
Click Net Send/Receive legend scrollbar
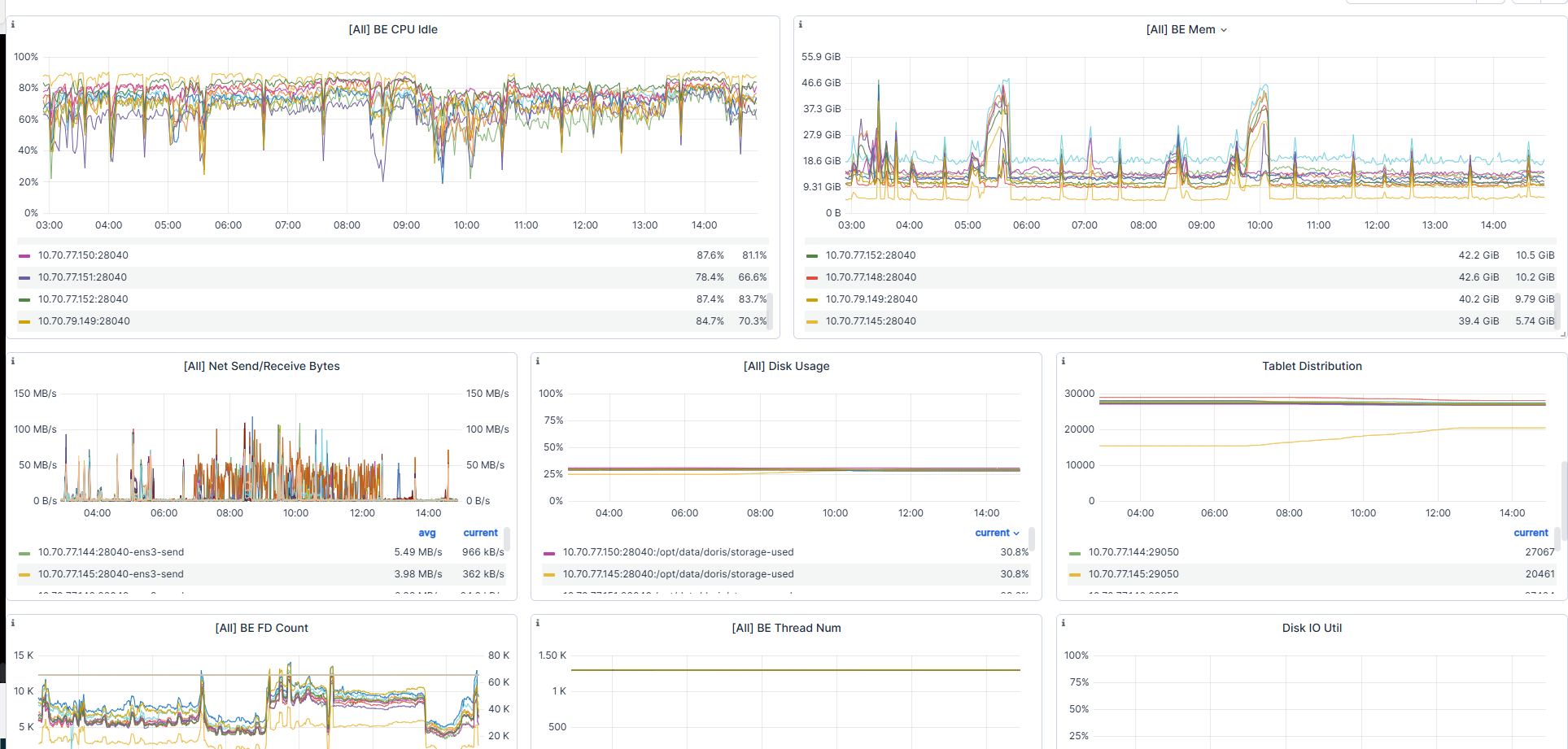507,539
